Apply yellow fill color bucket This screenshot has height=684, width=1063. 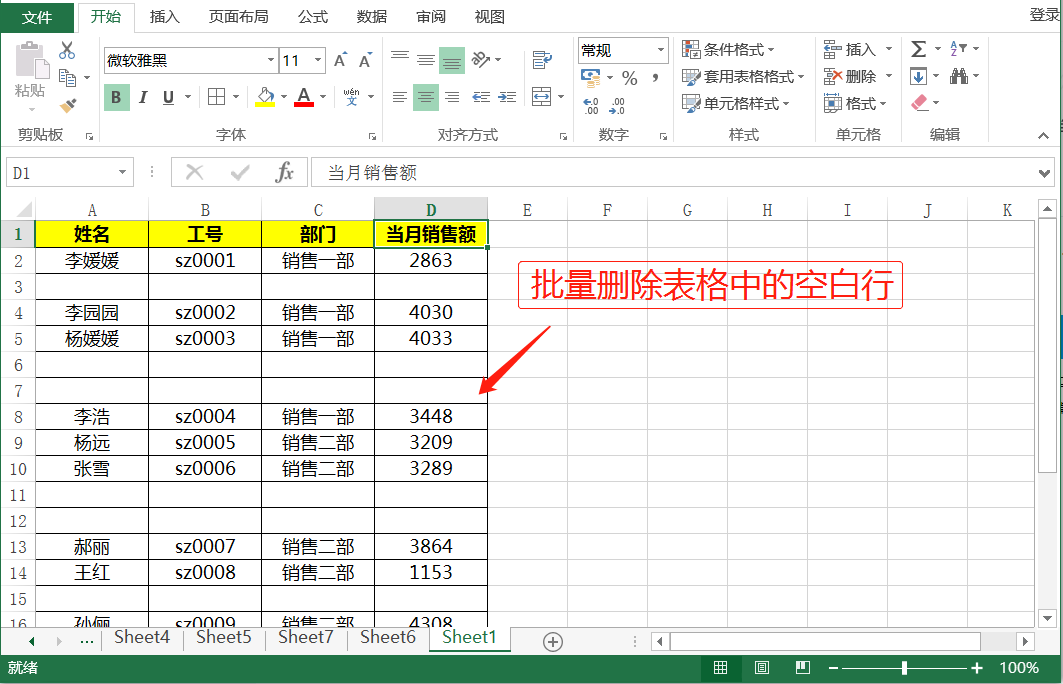[265, 97]
